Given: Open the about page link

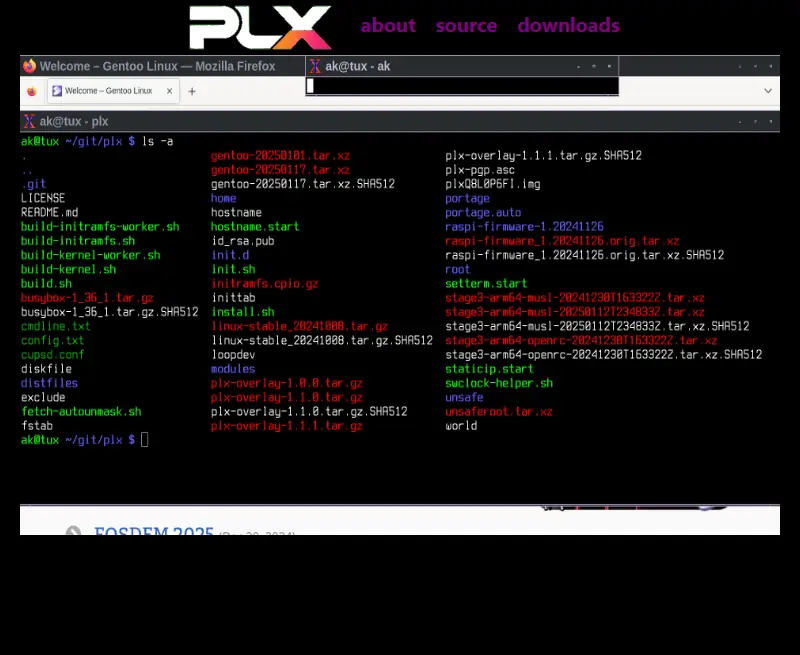Looking at the screenshot, I should pos(388,26).
